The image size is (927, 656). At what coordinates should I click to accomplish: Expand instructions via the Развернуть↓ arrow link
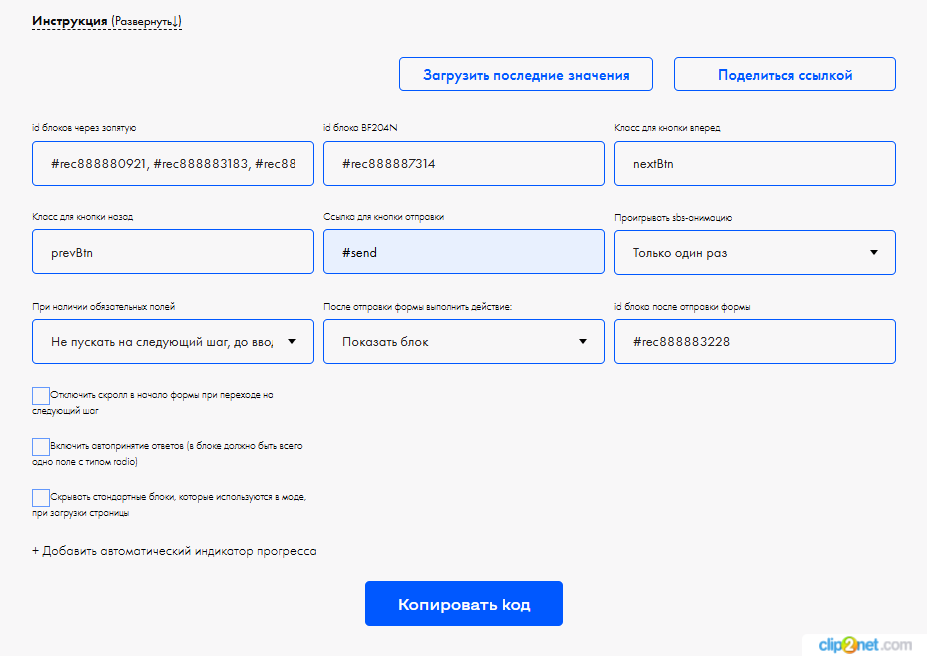point(147,21)
